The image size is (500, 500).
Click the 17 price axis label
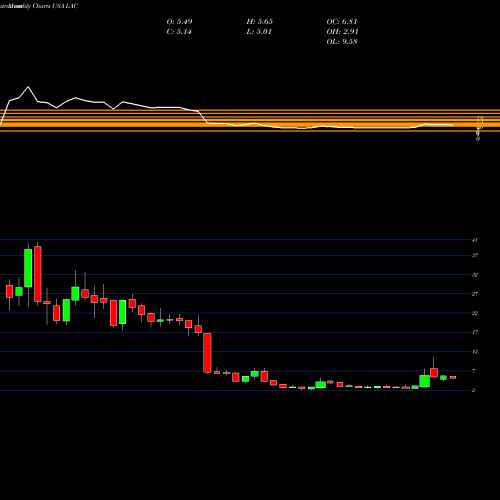point(475,332)
